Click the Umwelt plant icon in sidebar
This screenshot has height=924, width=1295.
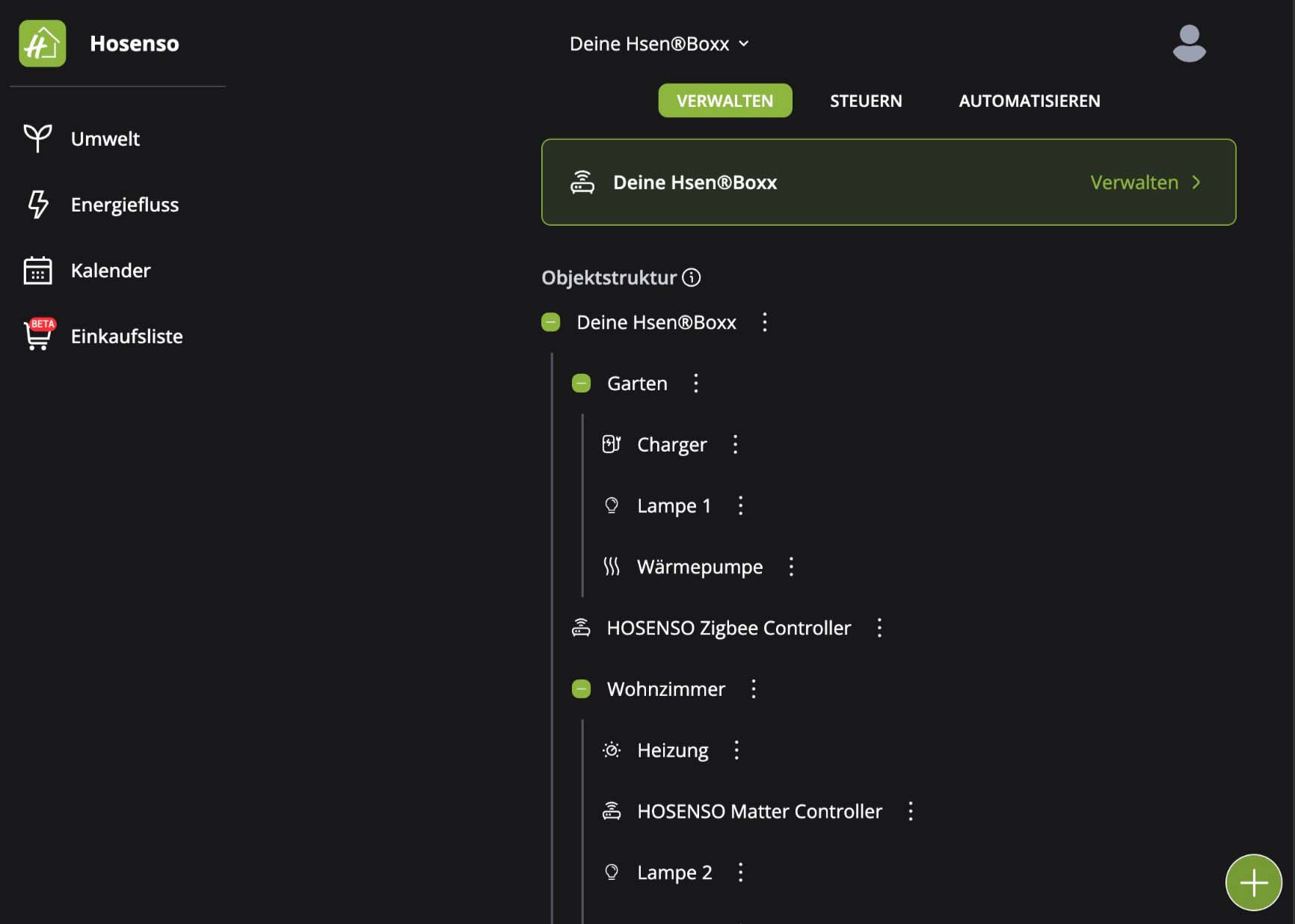(x=37, y=138)
